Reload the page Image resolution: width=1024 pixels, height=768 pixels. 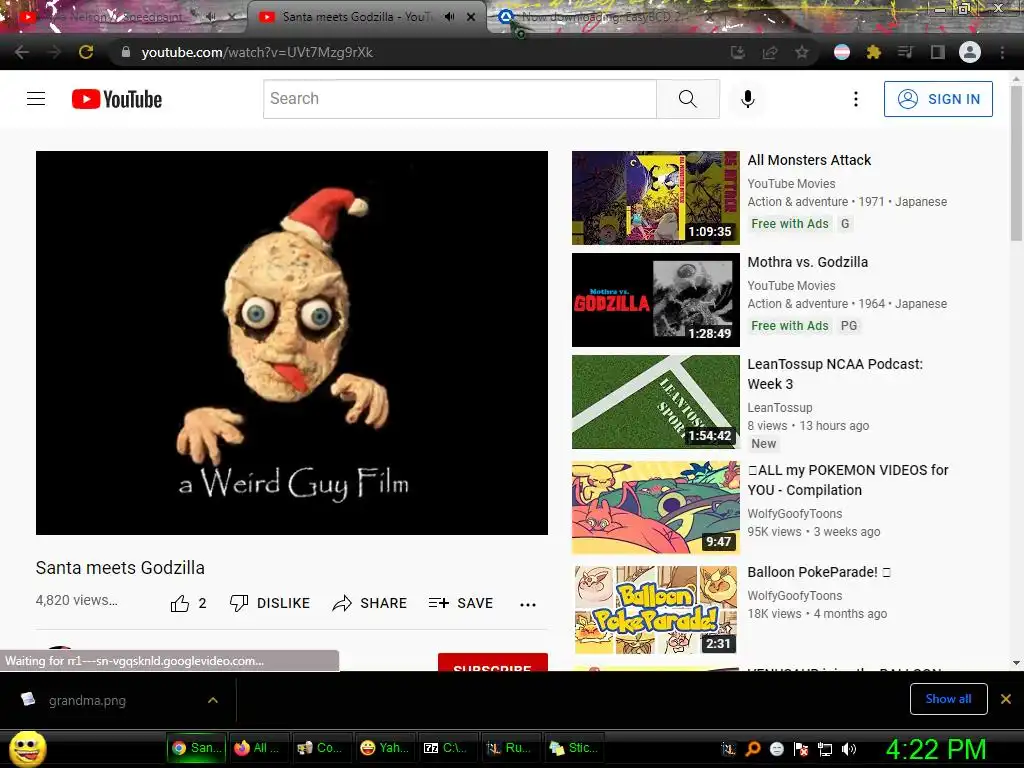[x=86, y=52]
